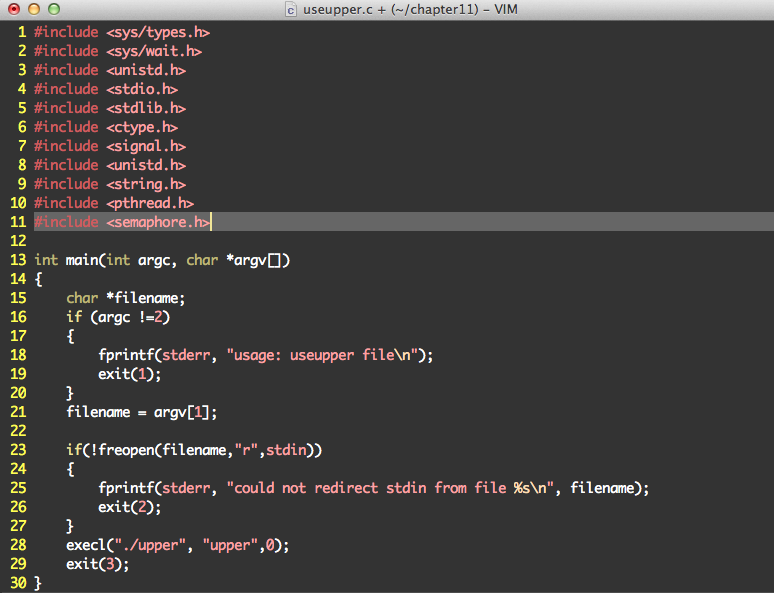The image size is (774, 593).
Task: Click line 4 '#include <stdio.h>'
Action: [x=106, y=89]
